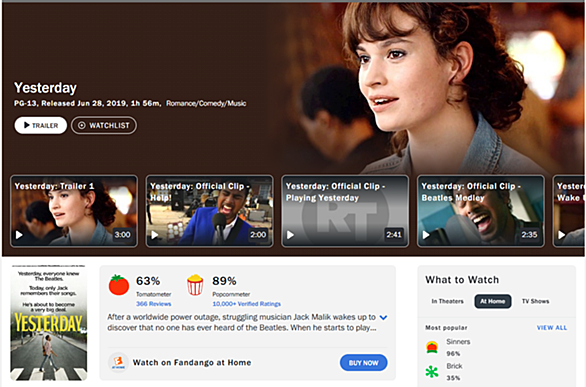The image size is (586, 387).
Task: Open the Yesterday movie poster thumbnail
Action: tap(49, 323)
